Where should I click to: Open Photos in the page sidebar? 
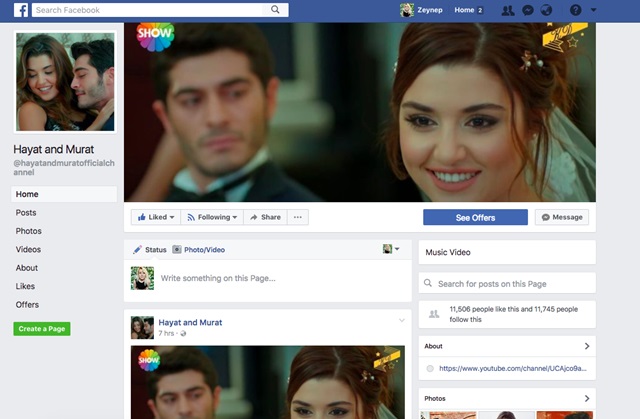pos(29,231)
